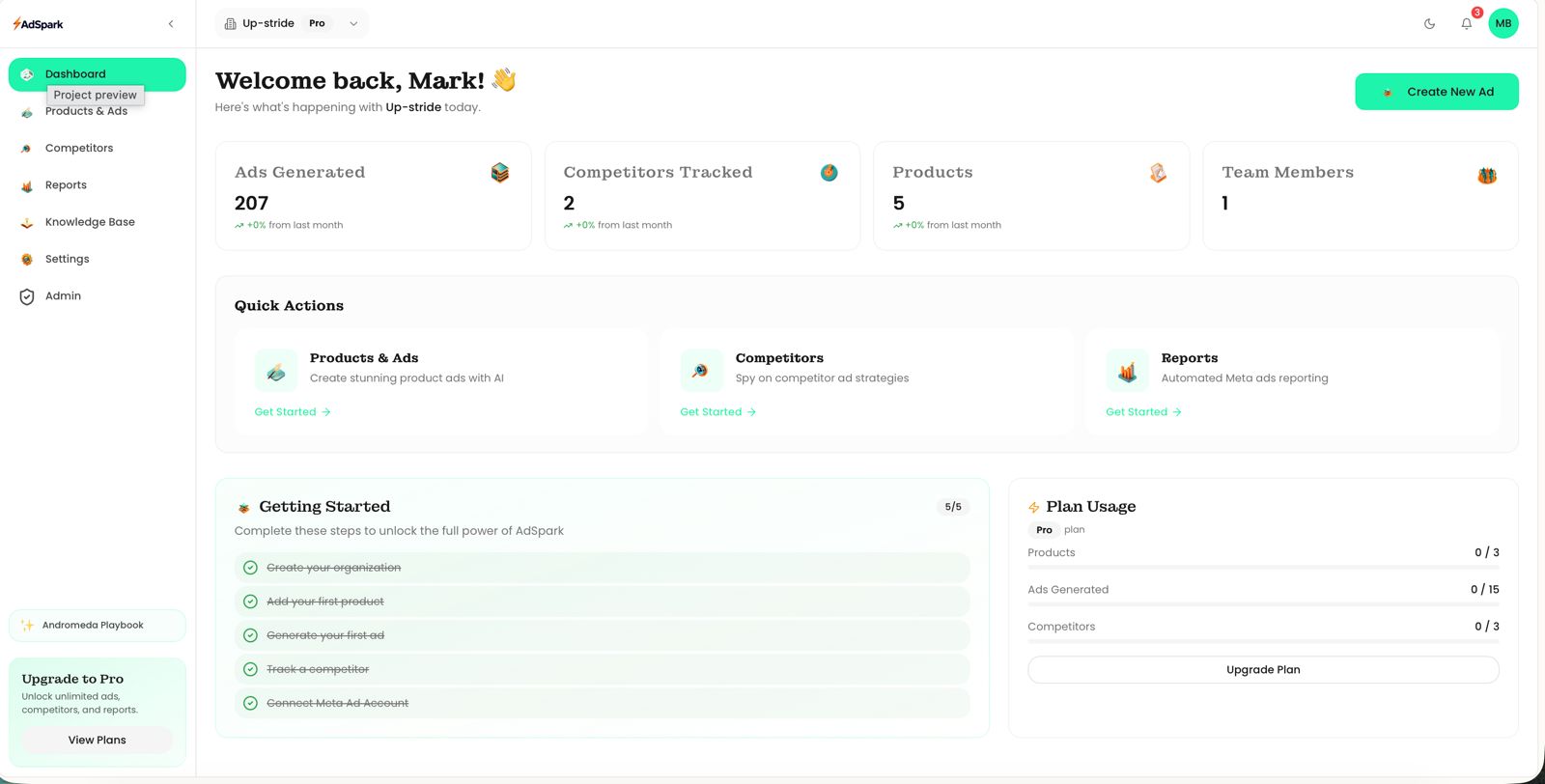Click the Competitors Tracked value 2
Image resolution: width=1545 pixels, height=784 pixels.
[x=569, y=203]
